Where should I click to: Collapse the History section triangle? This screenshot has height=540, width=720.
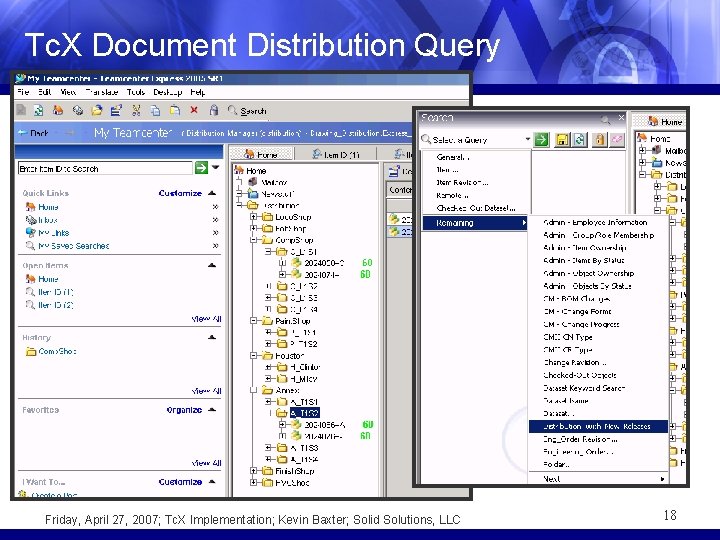click(x=212, y=337)
